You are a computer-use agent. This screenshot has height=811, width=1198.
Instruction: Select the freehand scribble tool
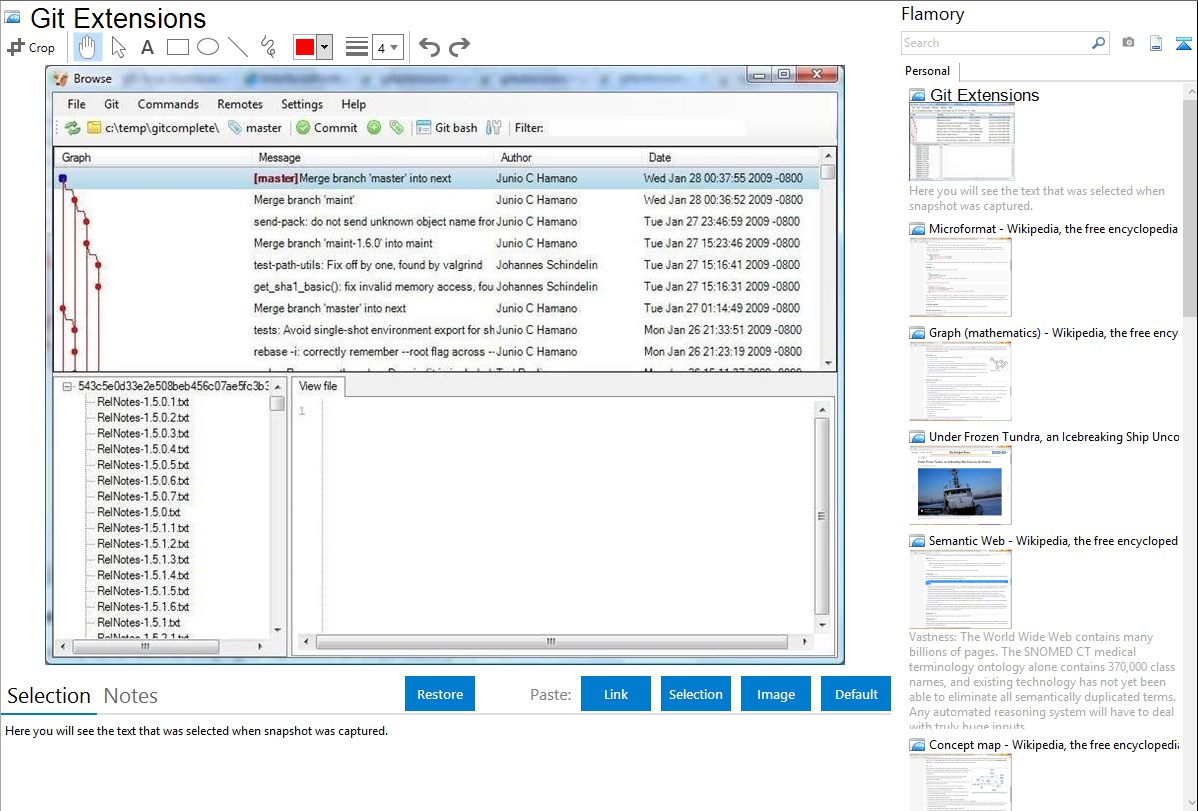point(268,47)
